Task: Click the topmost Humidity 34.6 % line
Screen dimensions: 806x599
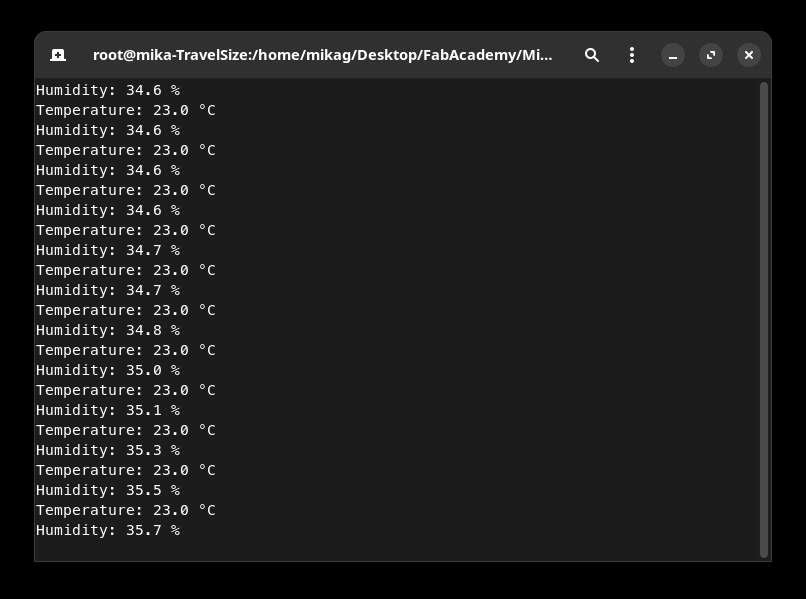Action: pos(108,90)
